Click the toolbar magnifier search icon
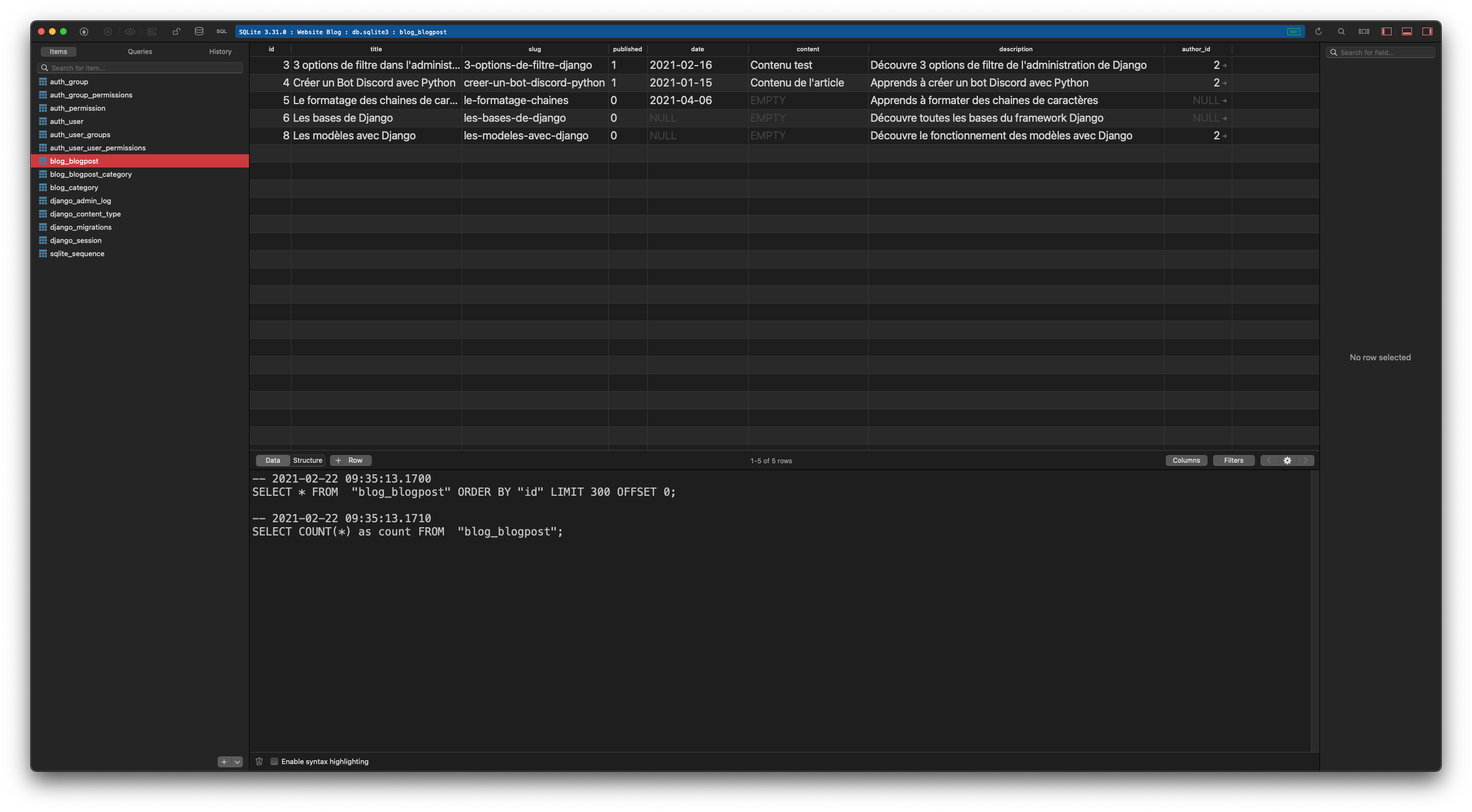 pos(1341,31)
